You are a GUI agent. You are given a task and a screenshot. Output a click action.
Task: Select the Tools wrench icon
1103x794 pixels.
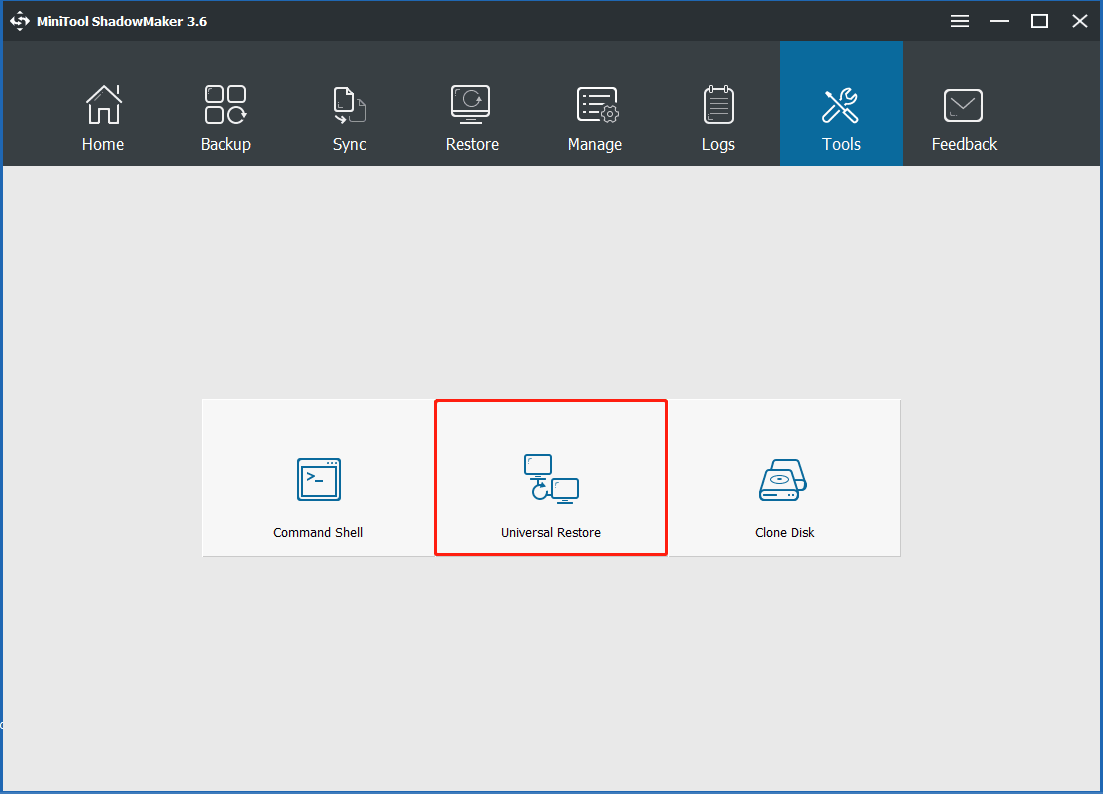pos(841,105)
